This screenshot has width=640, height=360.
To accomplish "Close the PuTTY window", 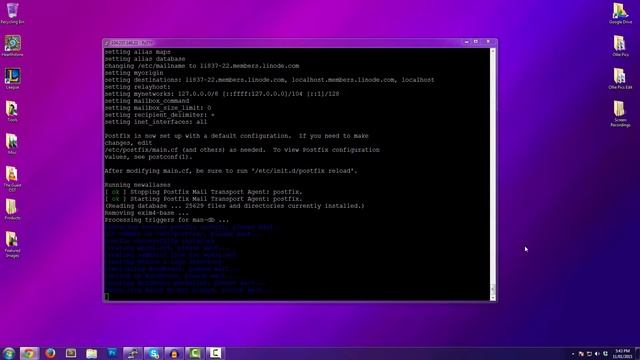I will pyautogui.click(x=488, y=42).
